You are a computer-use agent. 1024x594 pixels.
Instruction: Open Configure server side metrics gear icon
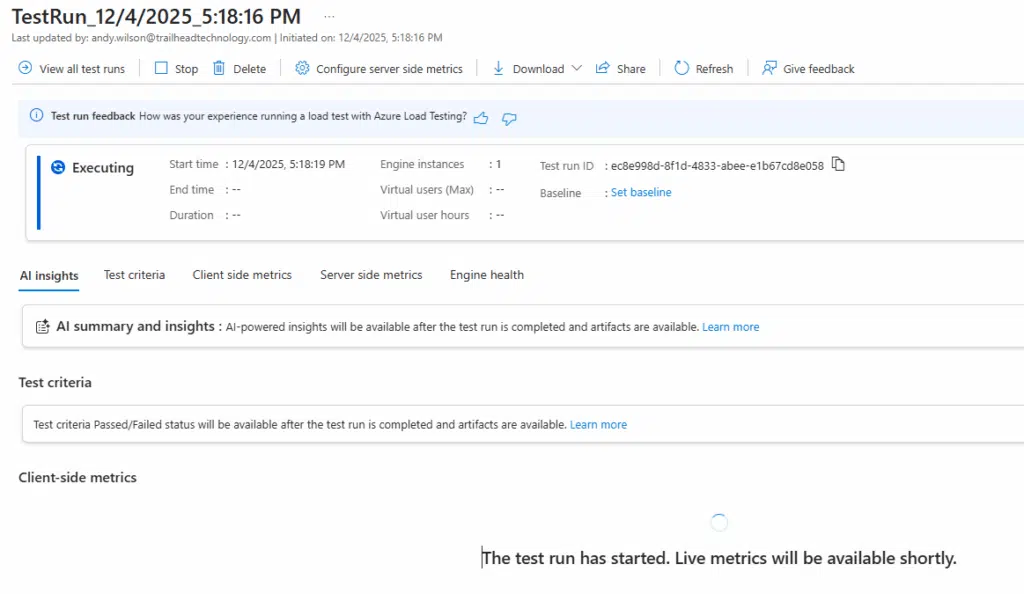(302, 68)
